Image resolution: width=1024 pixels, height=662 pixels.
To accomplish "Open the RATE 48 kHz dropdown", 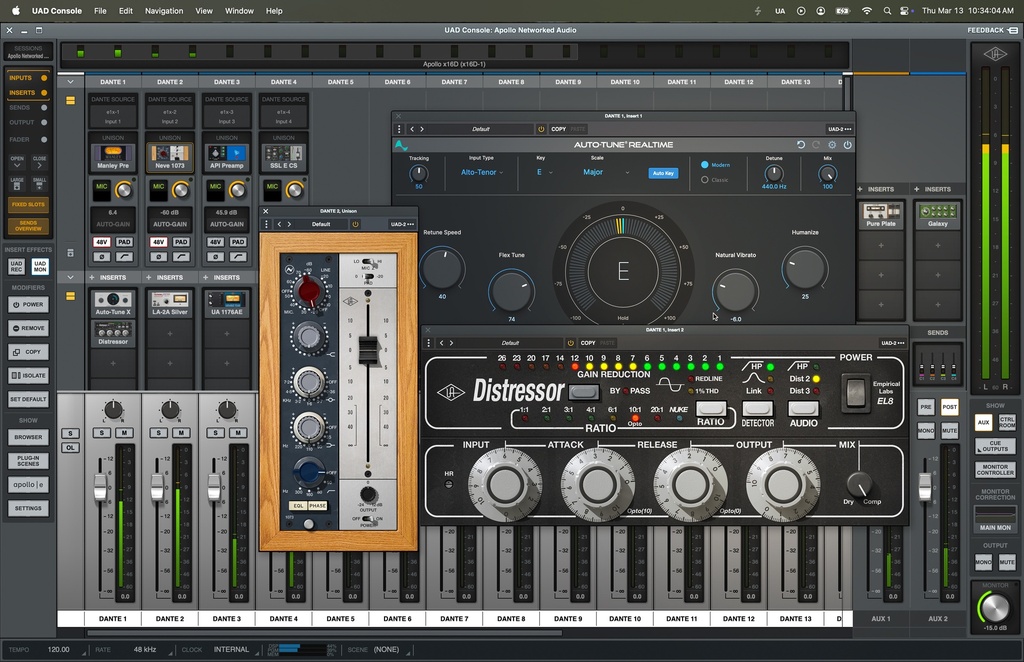I will point(146,650).
